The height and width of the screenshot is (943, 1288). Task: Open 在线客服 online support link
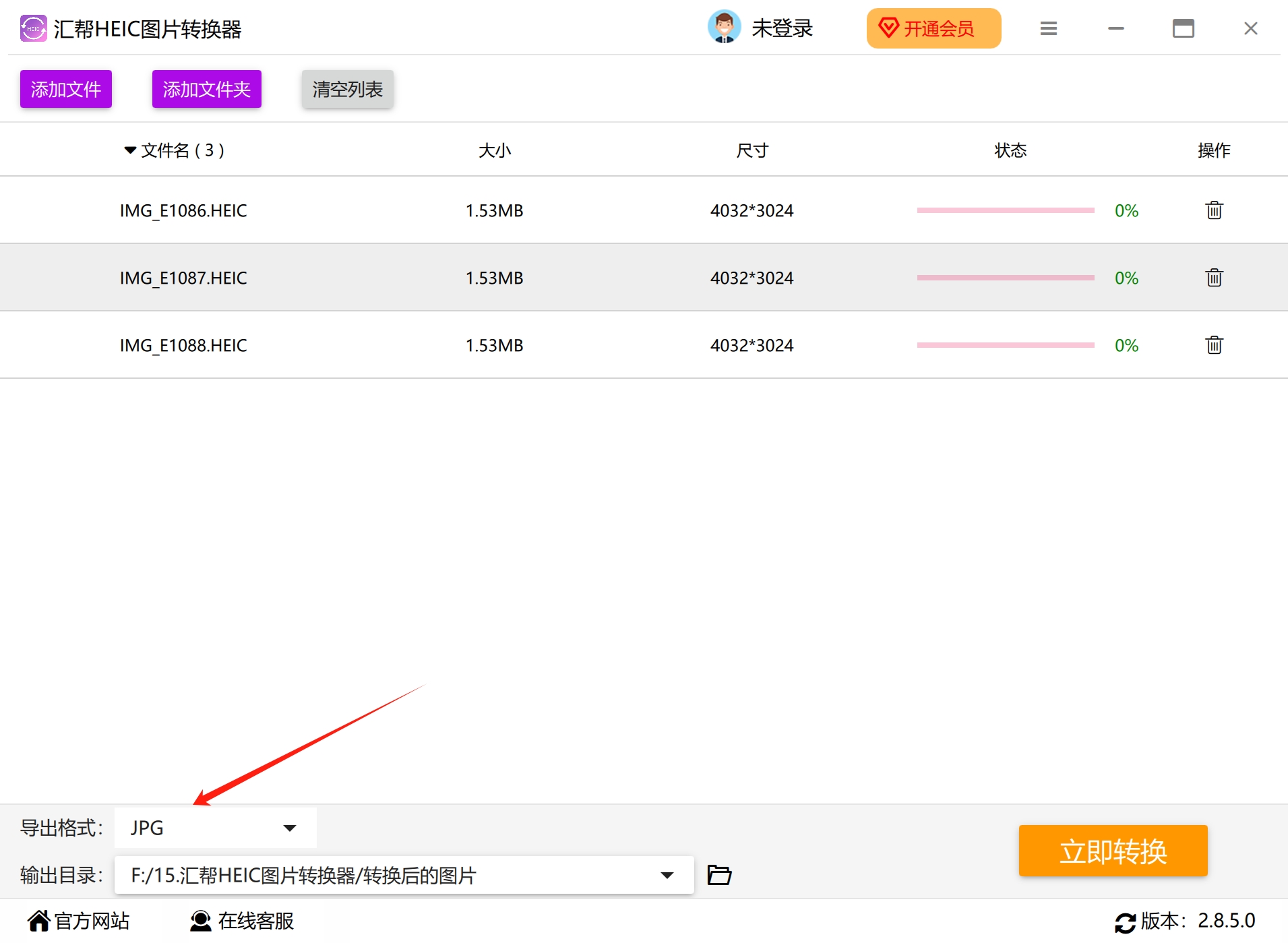(242, 921)
